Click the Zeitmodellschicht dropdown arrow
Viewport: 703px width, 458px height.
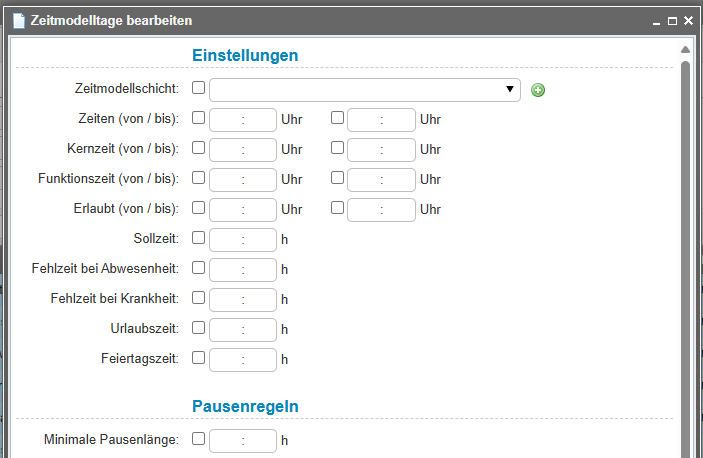pyautogui.click(x=509, y=89)
